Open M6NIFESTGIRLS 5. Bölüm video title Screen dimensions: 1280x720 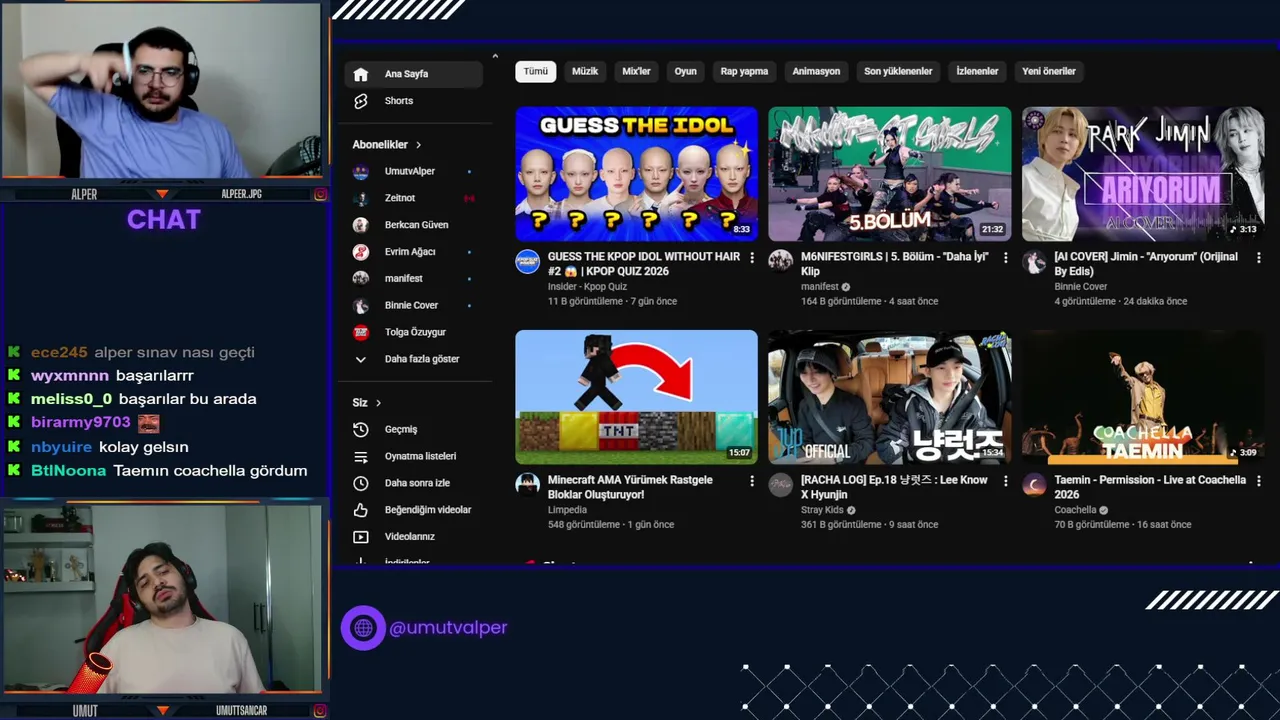(895, 264)
